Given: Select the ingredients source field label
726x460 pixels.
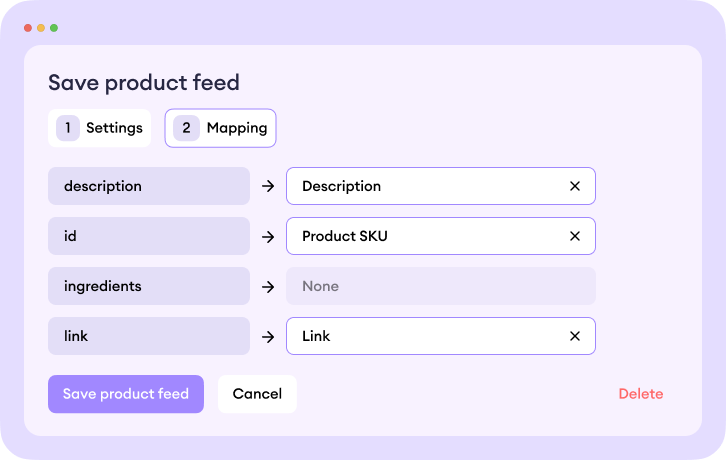Looking at the screenshot, I should click(149, 286).
